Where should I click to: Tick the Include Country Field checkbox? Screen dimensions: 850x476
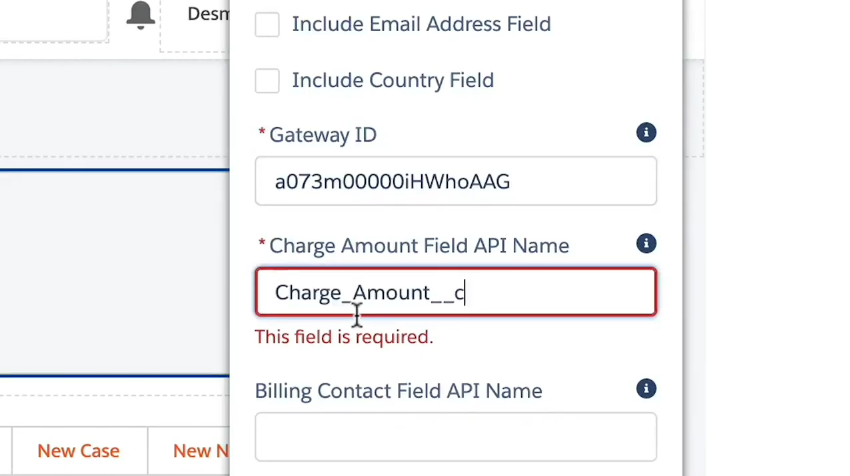267,81
